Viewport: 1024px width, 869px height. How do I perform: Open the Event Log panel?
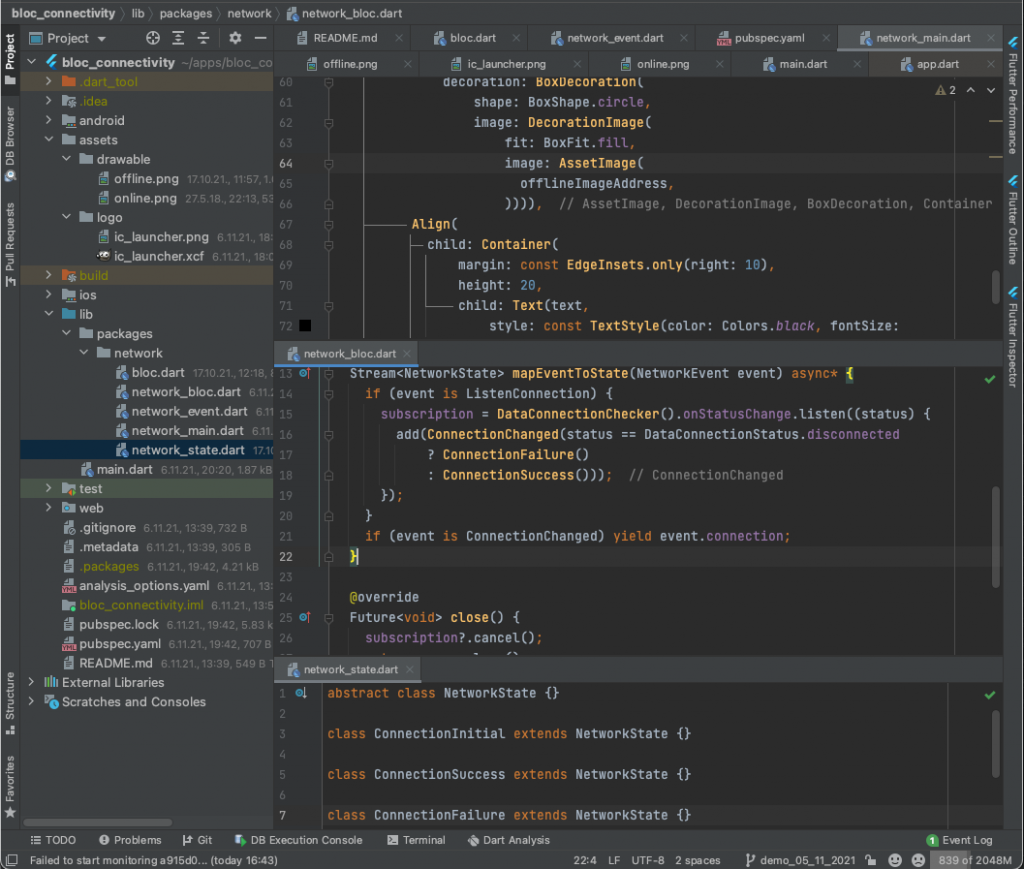[959, 840]
